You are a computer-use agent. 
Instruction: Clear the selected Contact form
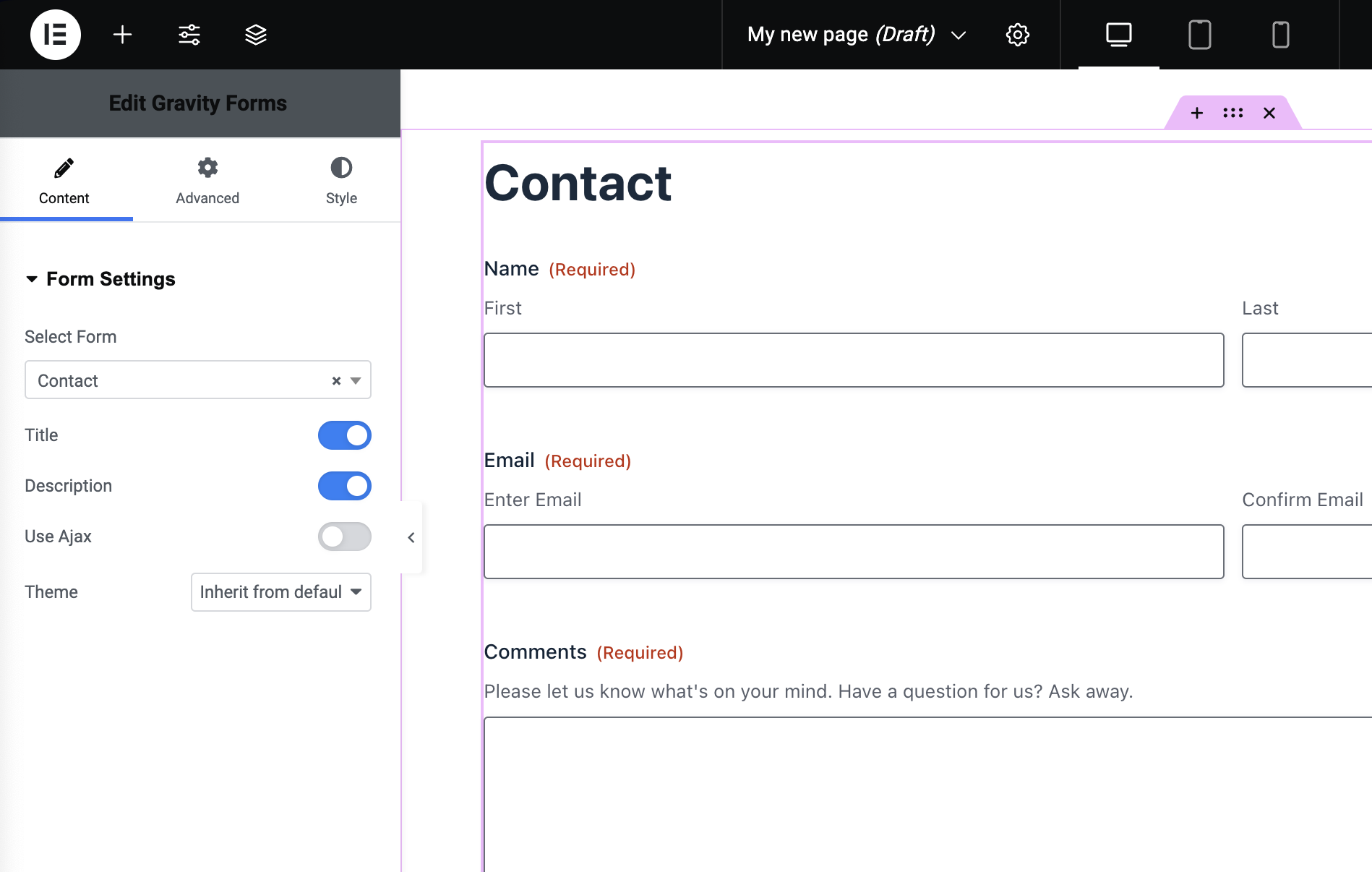click(336, 381)
